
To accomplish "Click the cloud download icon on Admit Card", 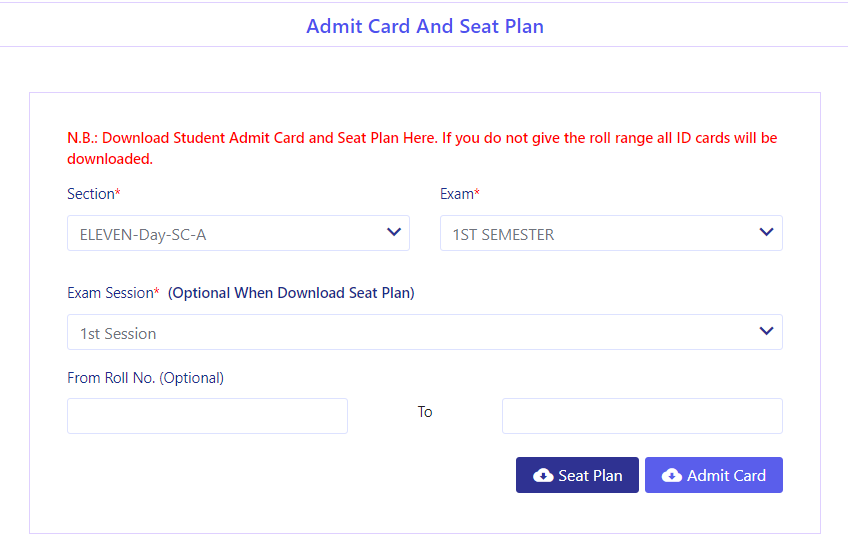I will tap(672, 475).
